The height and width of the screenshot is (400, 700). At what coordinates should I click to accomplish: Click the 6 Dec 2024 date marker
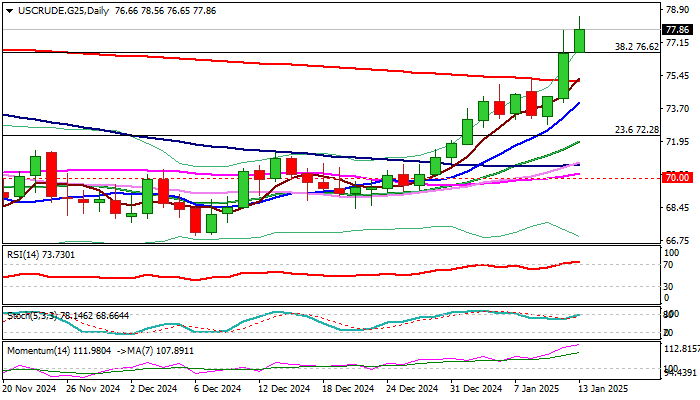click(x=218, y=389)
